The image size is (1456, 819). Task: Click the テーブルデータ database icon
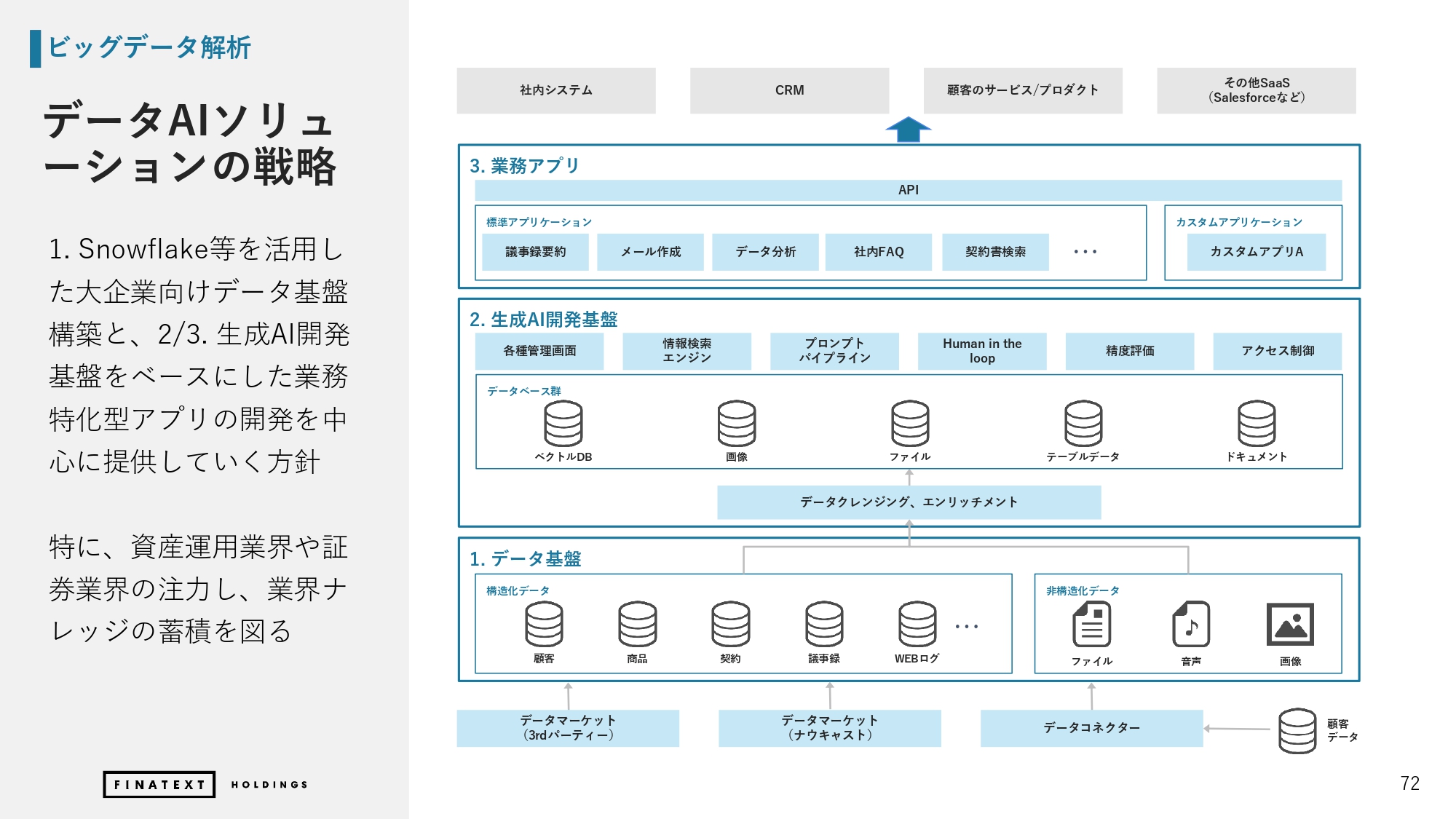[x=1083, y=423]
